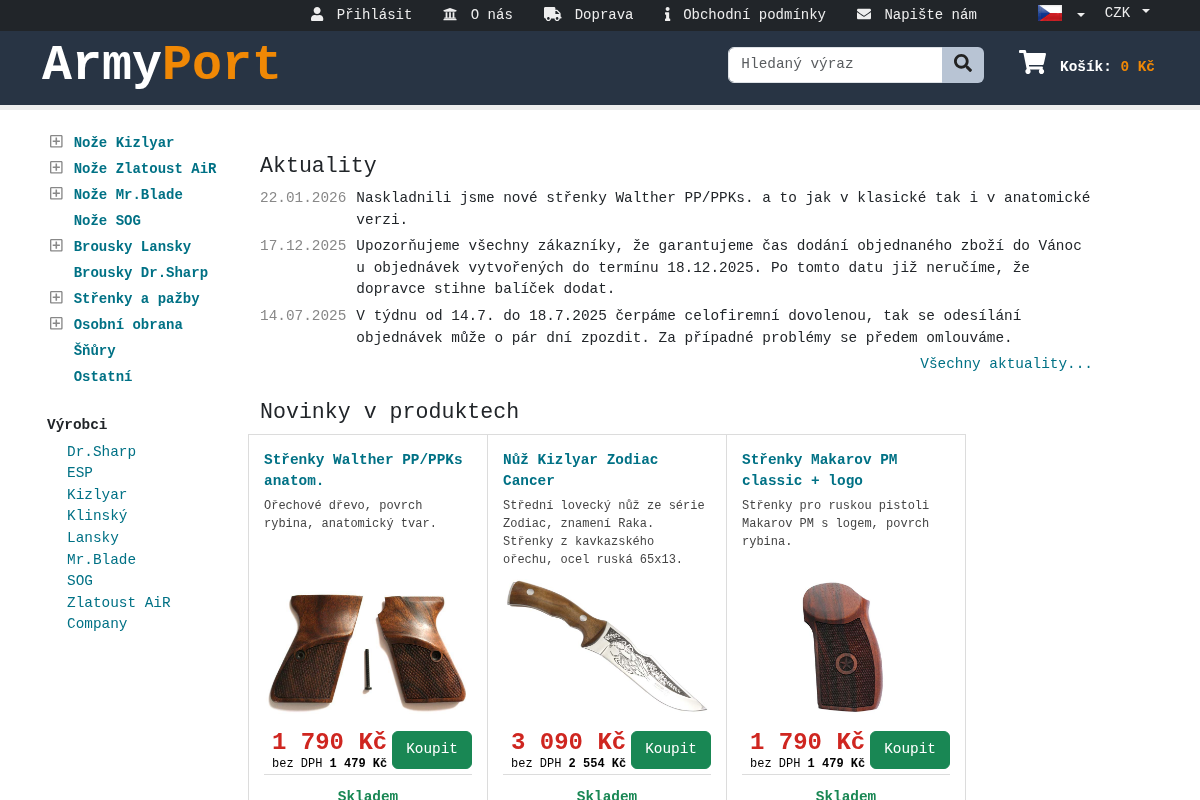Open the Nože Mr.Blade category

[128, 195]
